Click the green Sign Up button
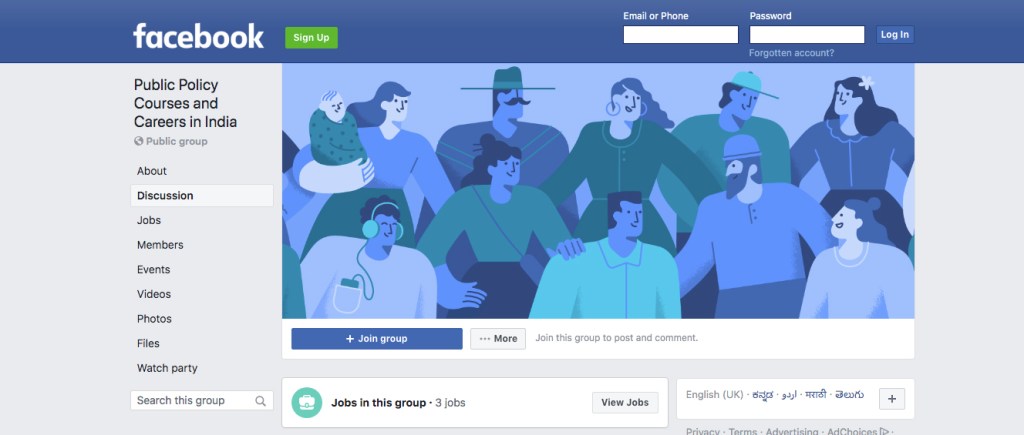This screenshot has height=435, width=1024. click(312, 37)
